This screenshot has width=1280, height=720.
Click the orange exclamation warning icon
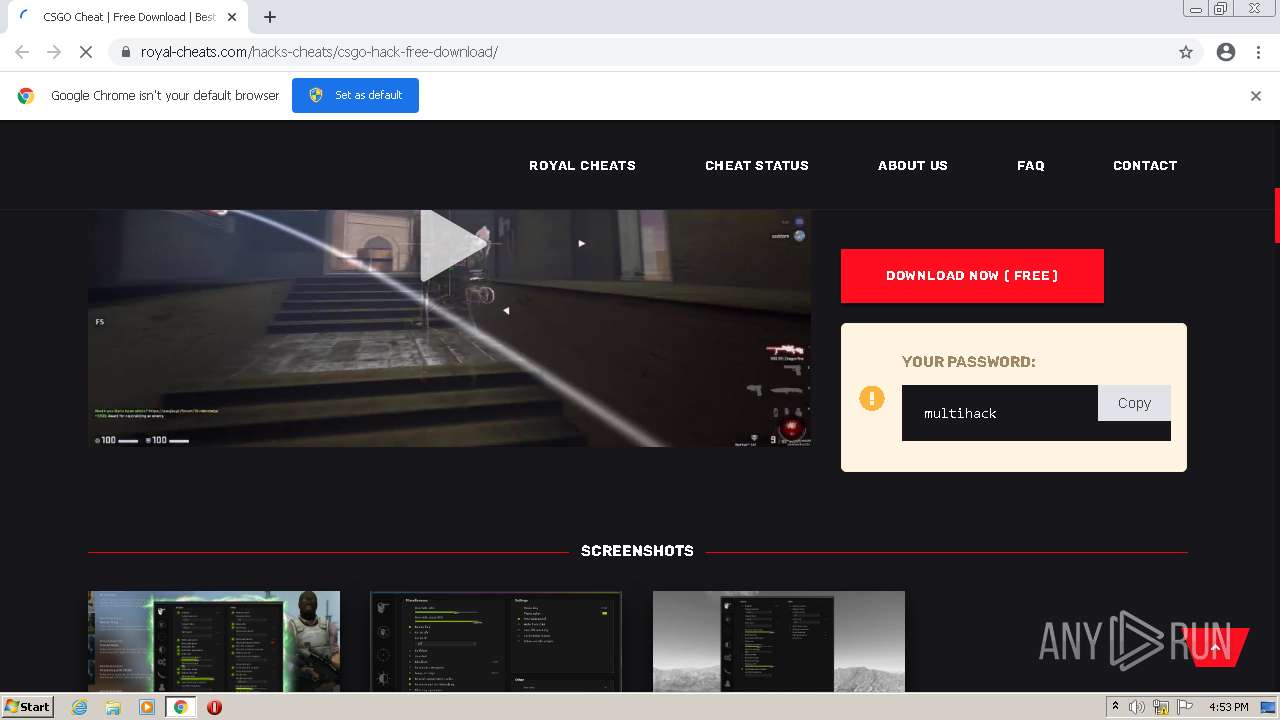click(x=872, y=398)
